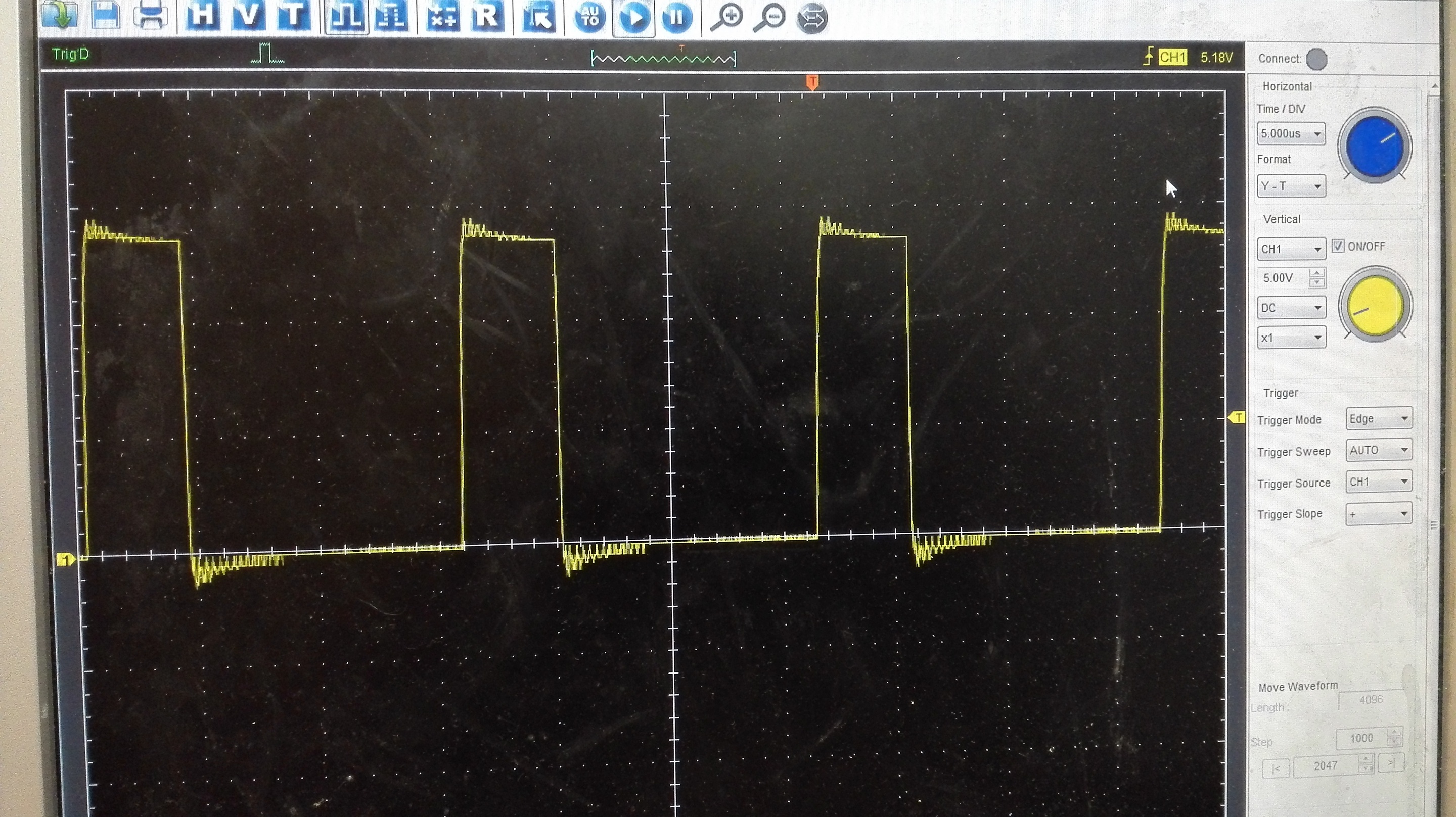Click the yellow channel 1 ground marker
Viewport: 1456px width, 817px height.
point(67,559)
